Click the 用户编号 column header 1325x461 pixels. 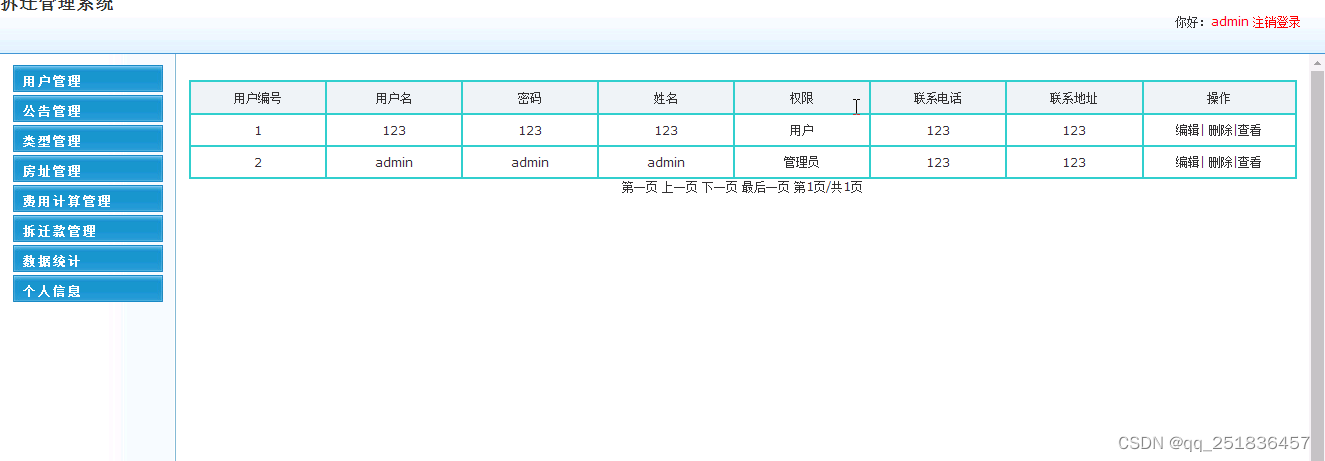(258, 98)
